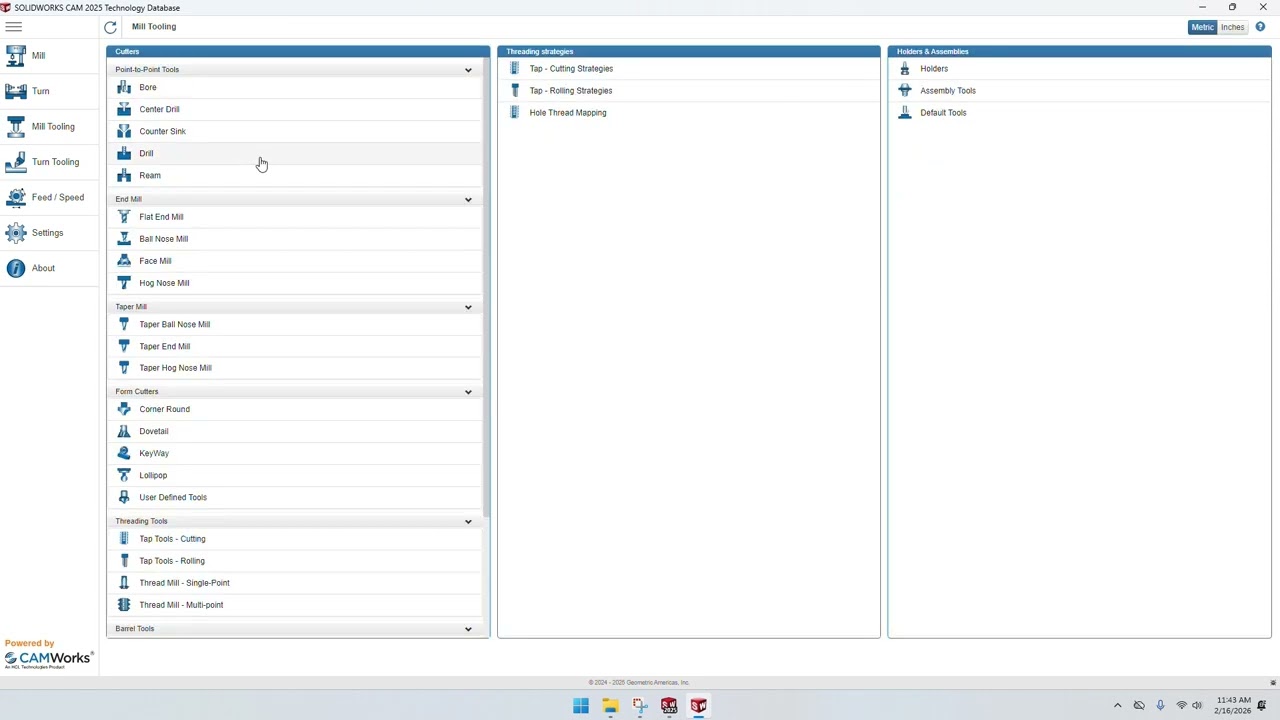Go to Turn Tooling section label
The width and height of the screenshot is (1280, 720).
(55, 162)
